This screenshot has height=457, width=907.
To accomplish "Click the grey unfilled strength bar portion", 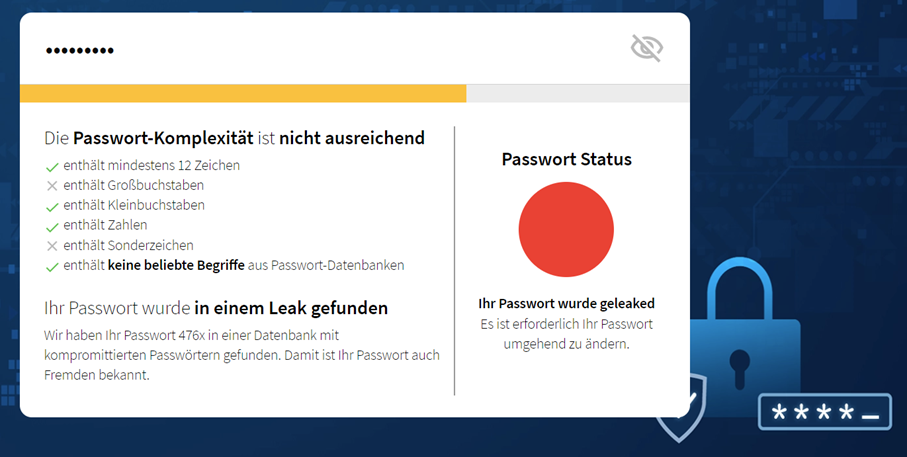I will (577, 93).
